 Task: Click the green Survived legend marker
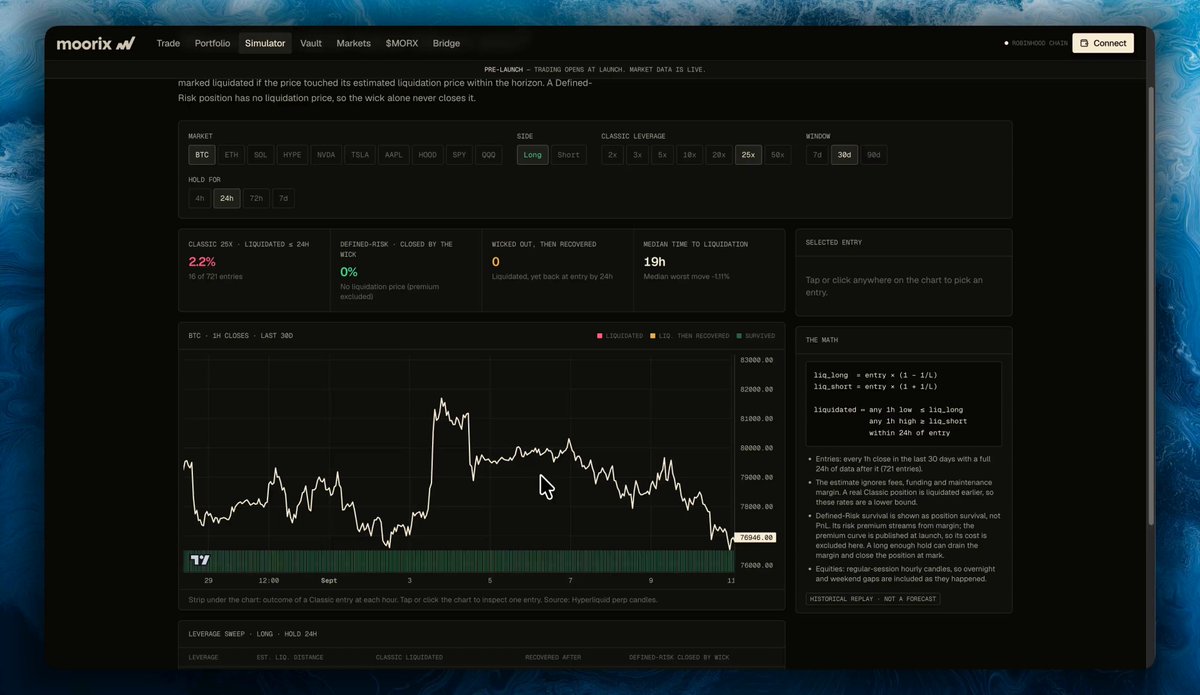tap(739, 336)
